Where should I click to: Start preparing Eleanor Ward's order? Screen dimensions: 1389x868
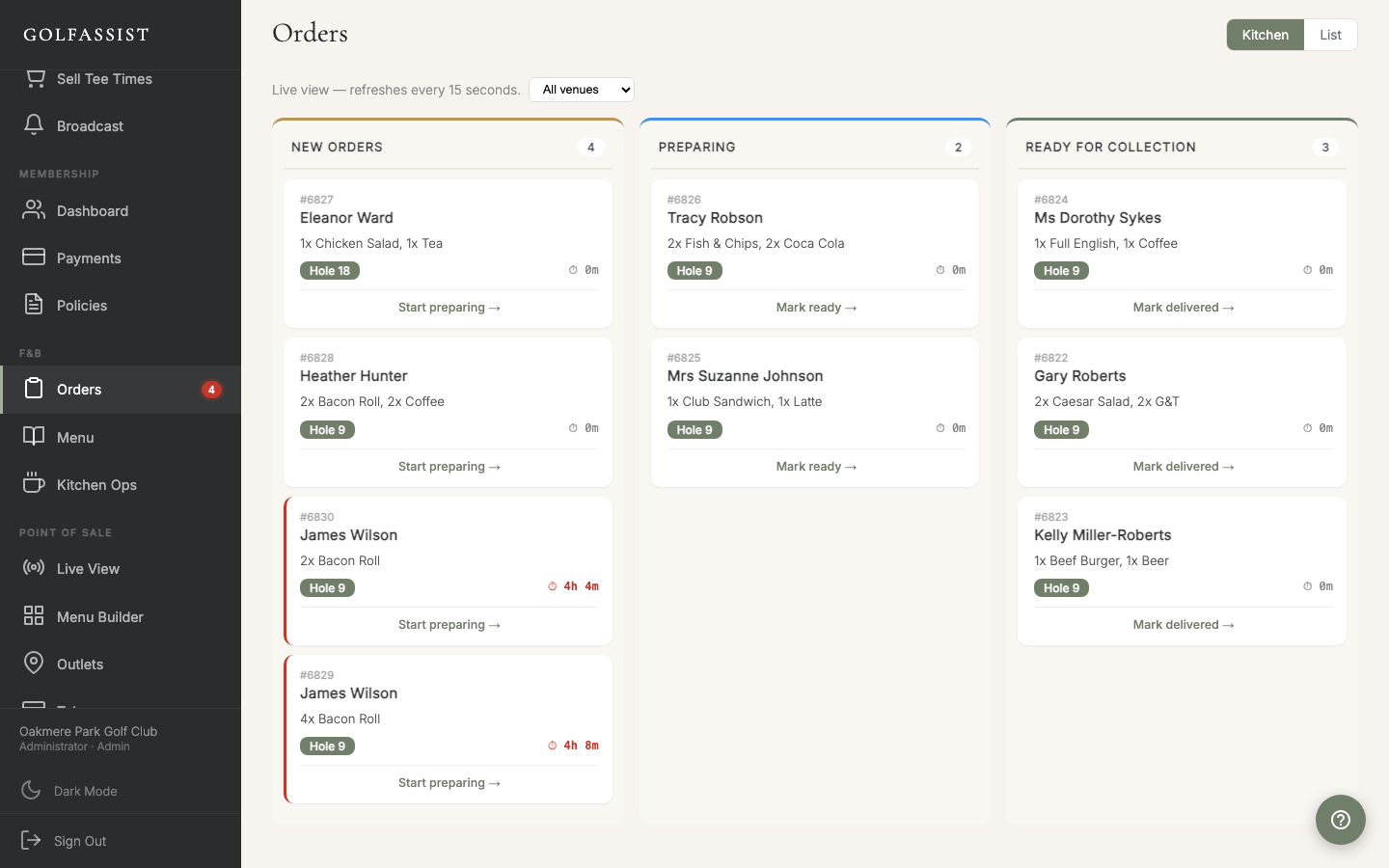click(x=449, y=308)
